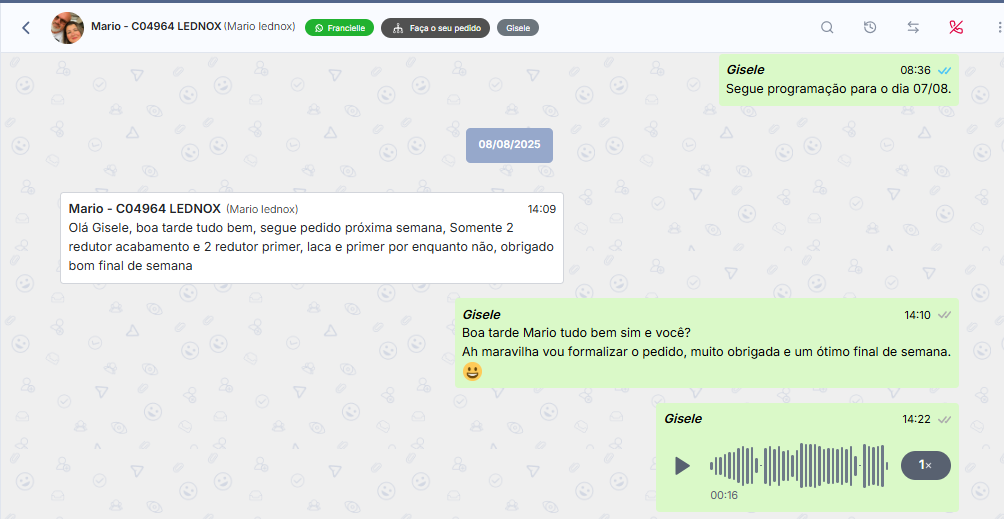
Task: Click the green Francielle WhatsApp tag
Action: (x=339, y=28)
